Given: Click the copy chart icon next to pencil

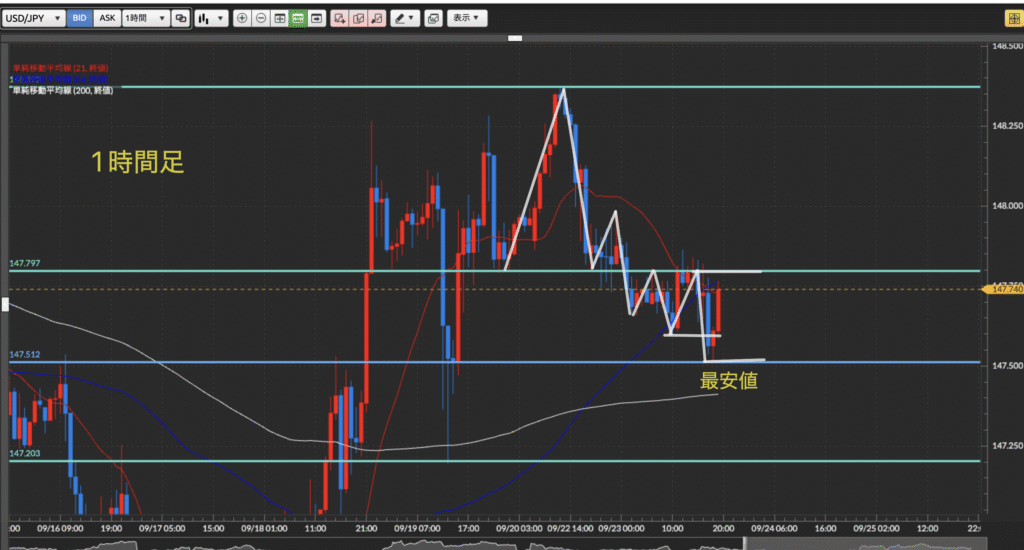Looking at the screenshot, I should (433, 18).
